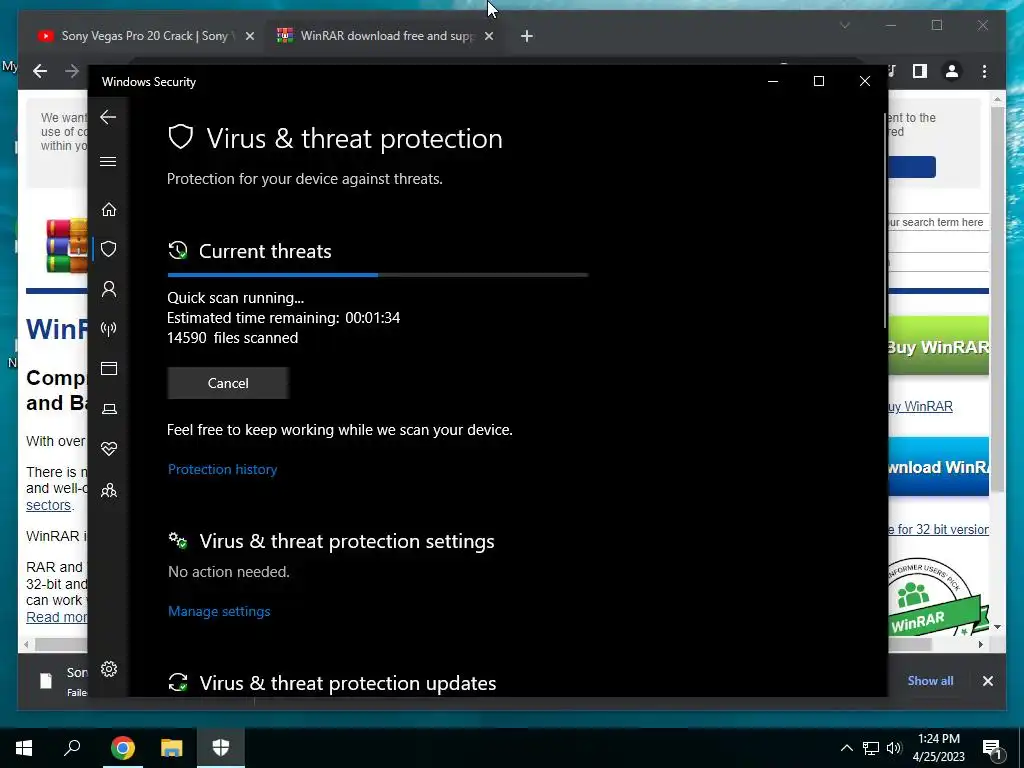Image resolution: width=1024 pixels, height=768 pixels.
Task: Click Windows Security taskbar icon
Action: point(221,748)
